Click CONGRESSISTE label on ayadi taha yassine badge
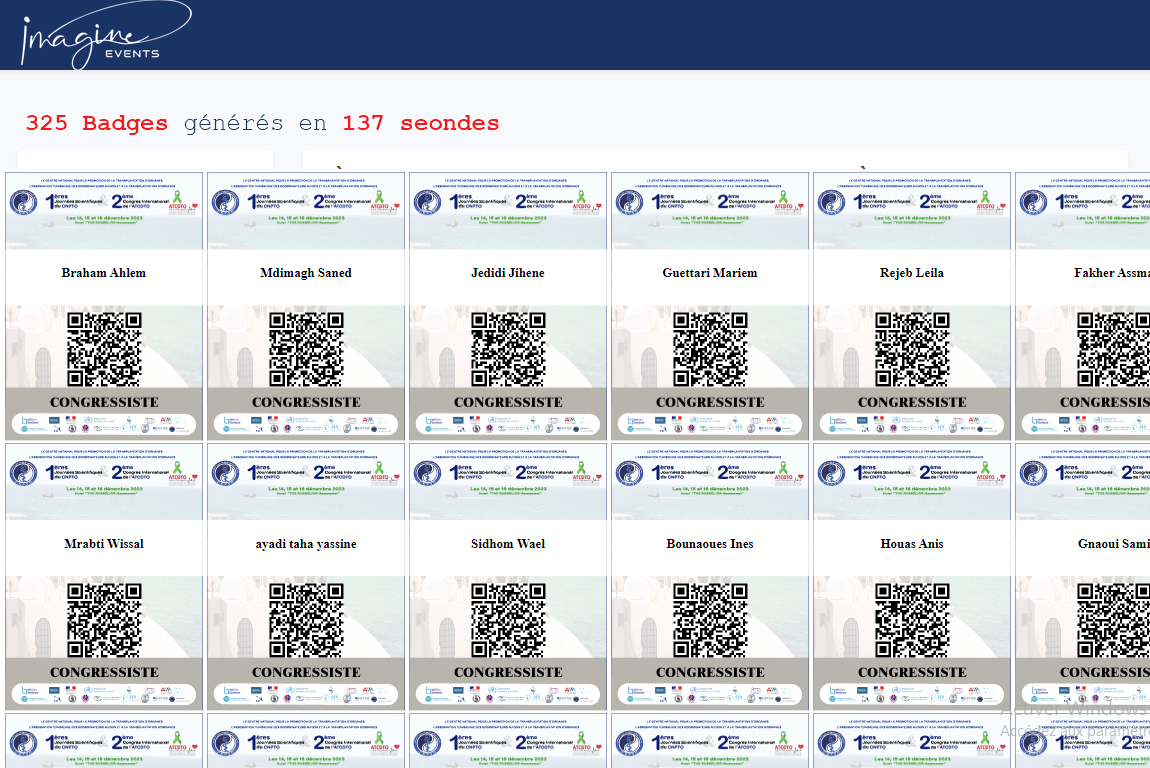 [306, 672]
